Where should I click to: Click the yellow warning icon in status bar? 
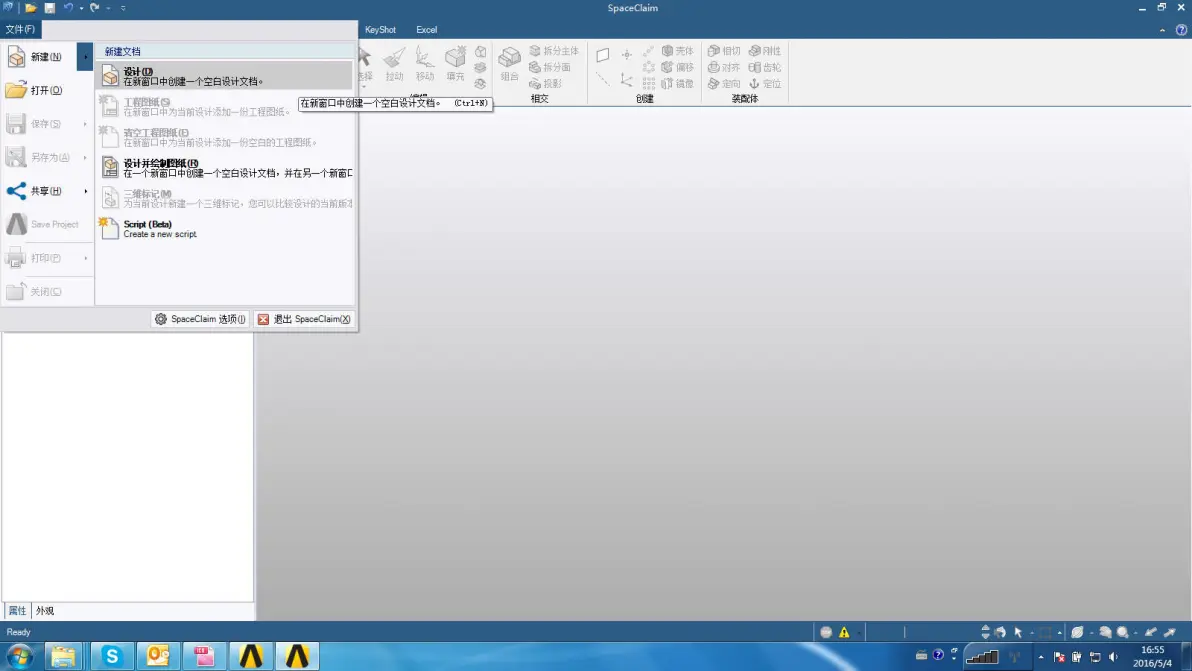click(844, 632)
